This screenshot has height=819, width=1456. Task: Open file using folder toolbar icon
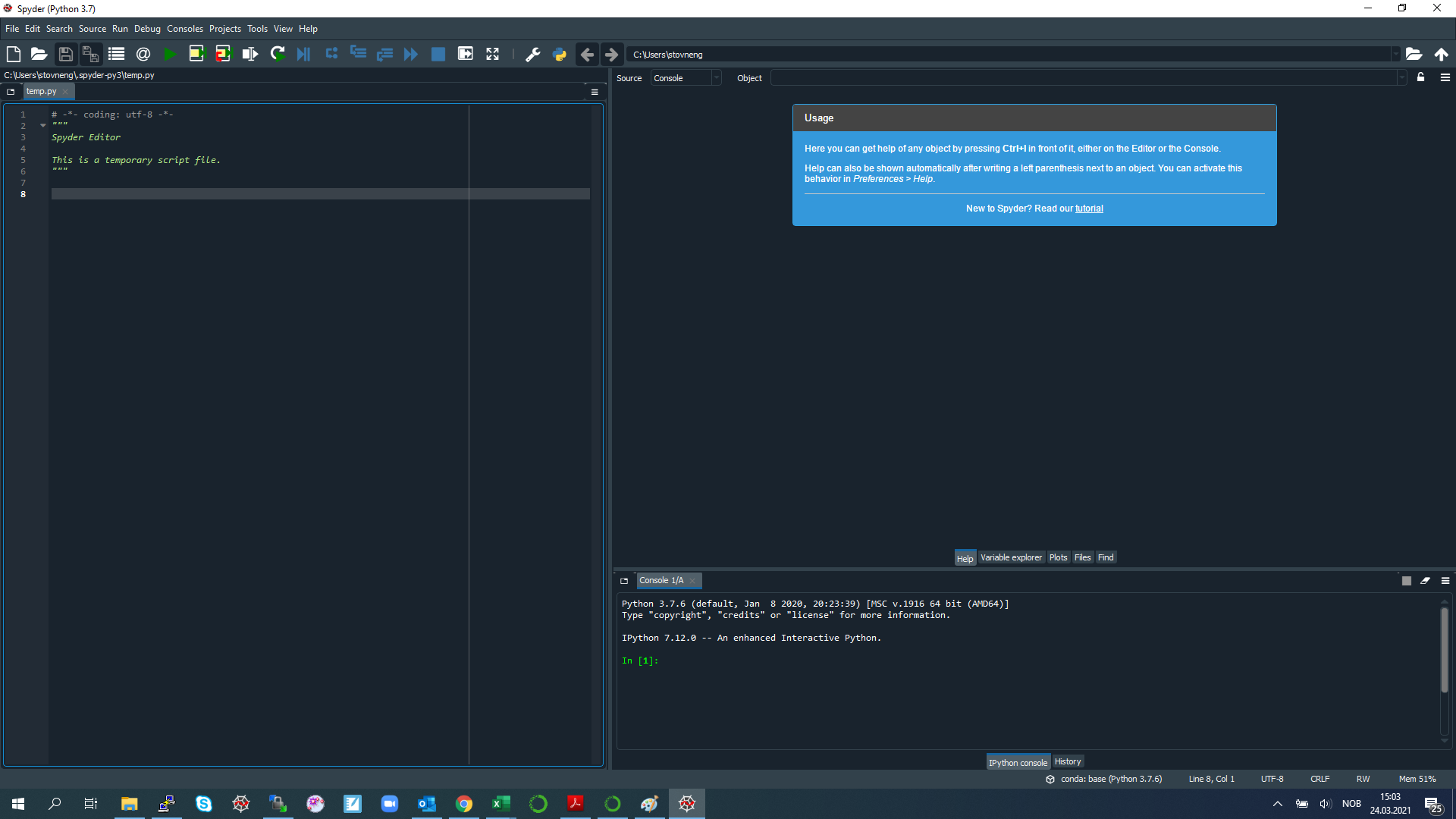(x=39, y=54)
